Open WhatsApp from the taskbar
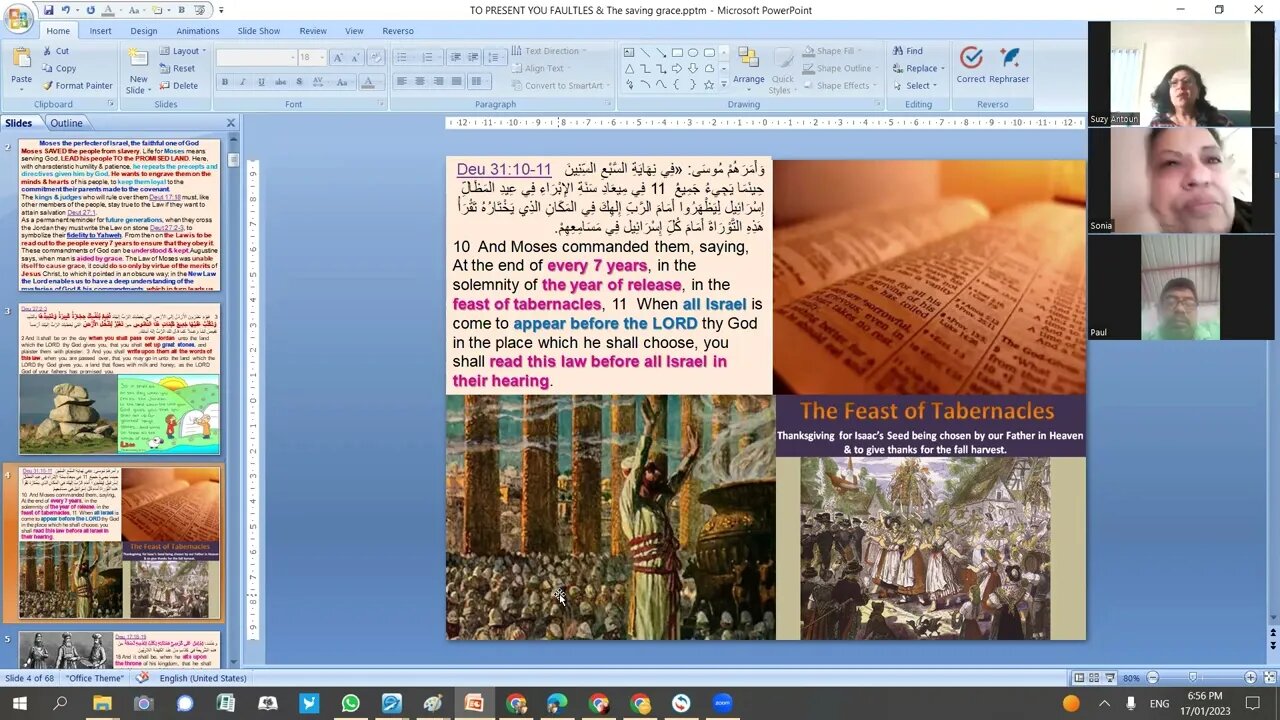The height and width of the screenshot is (720, 1280). tap(350, 704)
